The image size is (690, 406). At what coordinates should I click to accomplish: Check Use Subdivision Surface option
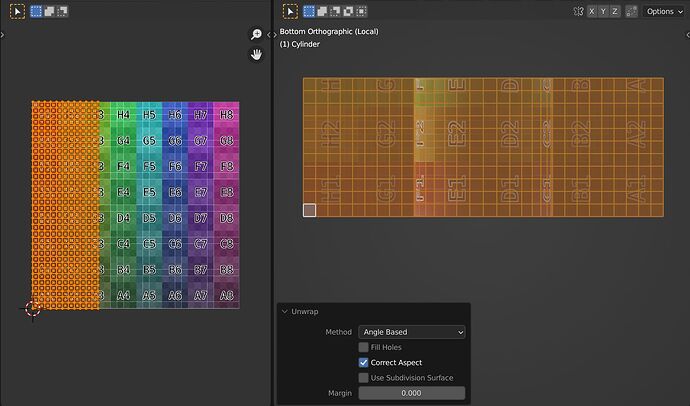(x=363, y=378)
